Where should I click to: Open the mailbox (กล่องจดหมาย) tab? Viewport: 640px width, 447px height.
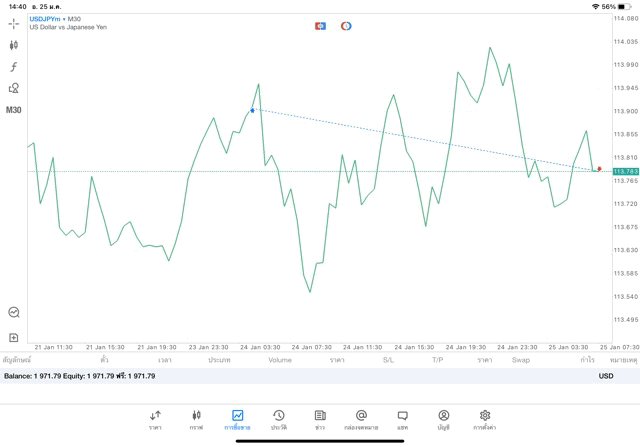point(361,419)
